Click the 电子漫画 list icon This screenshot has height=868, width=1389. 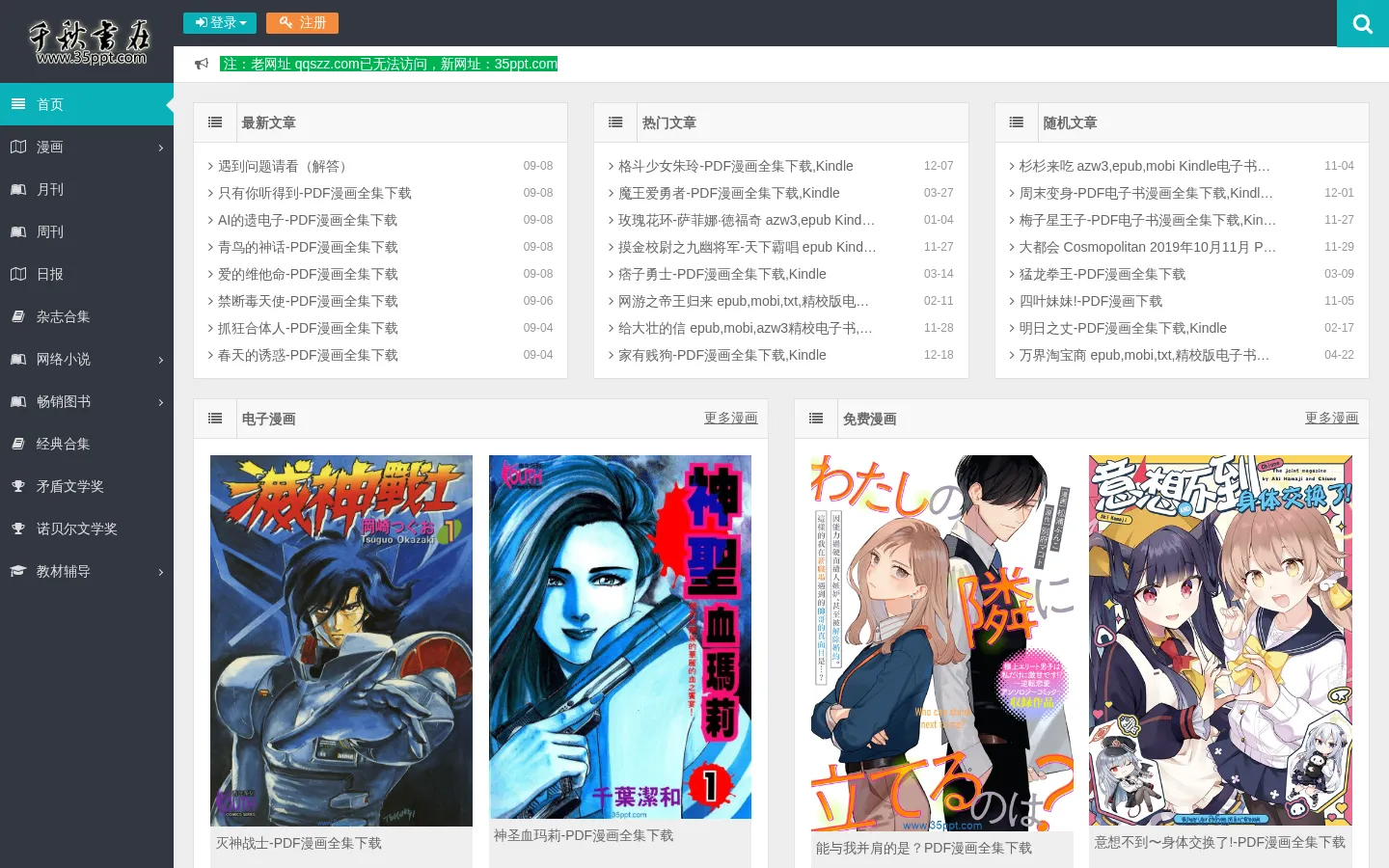pos(215,419)
